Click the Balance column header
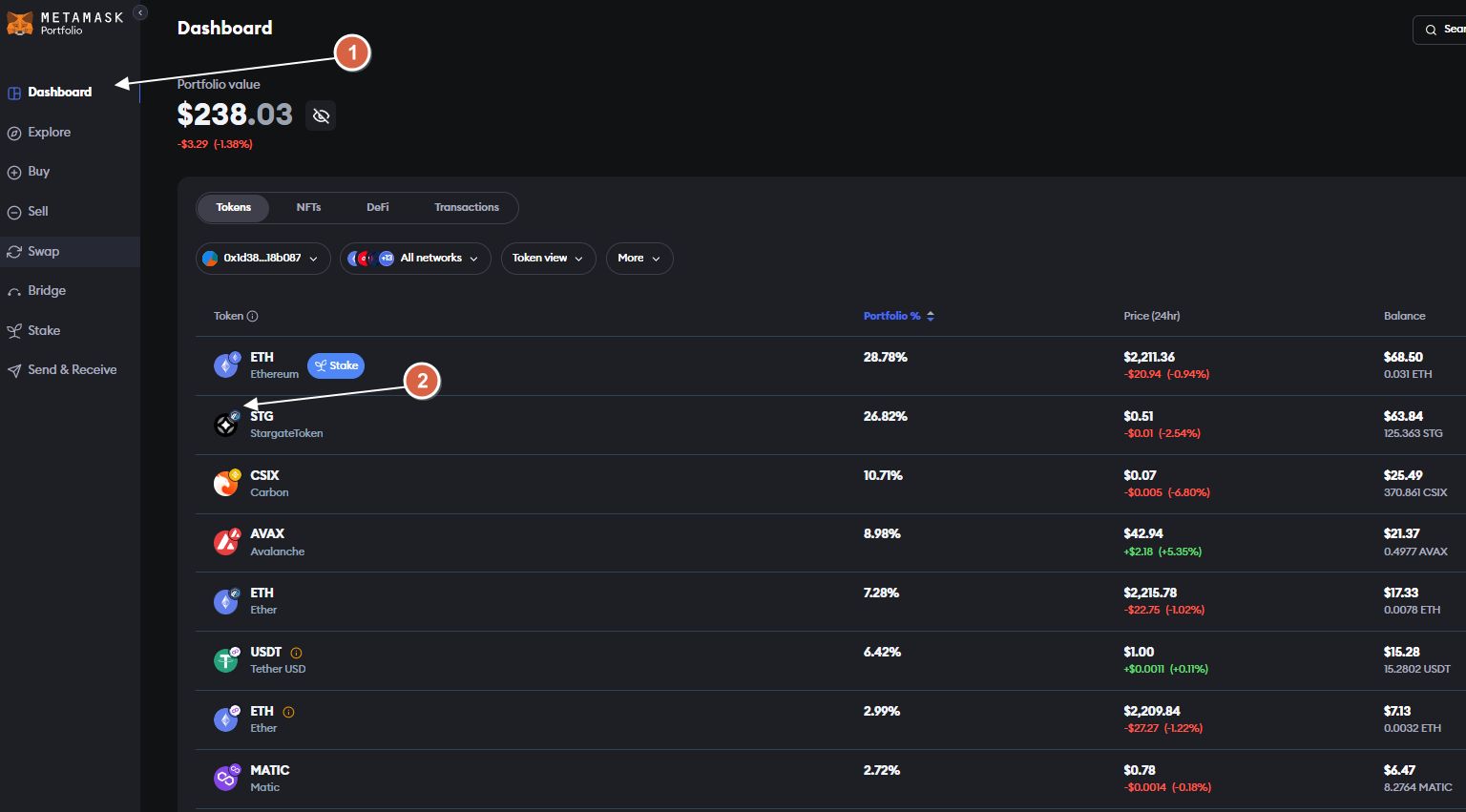The width and height of the screenshot is (1466, 812). 1405,316
